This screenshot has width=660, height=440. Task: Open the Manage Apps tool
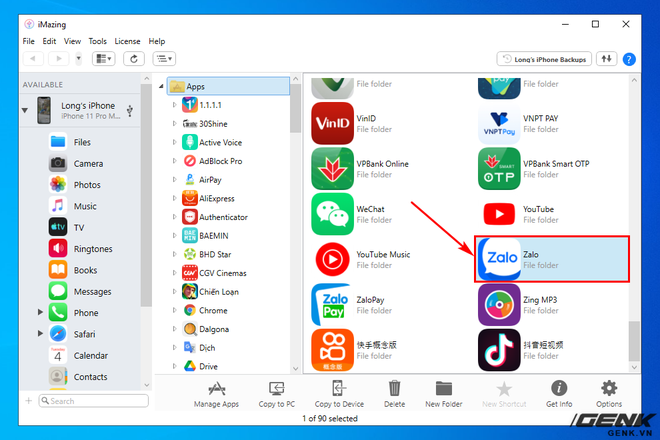point(216,394)
